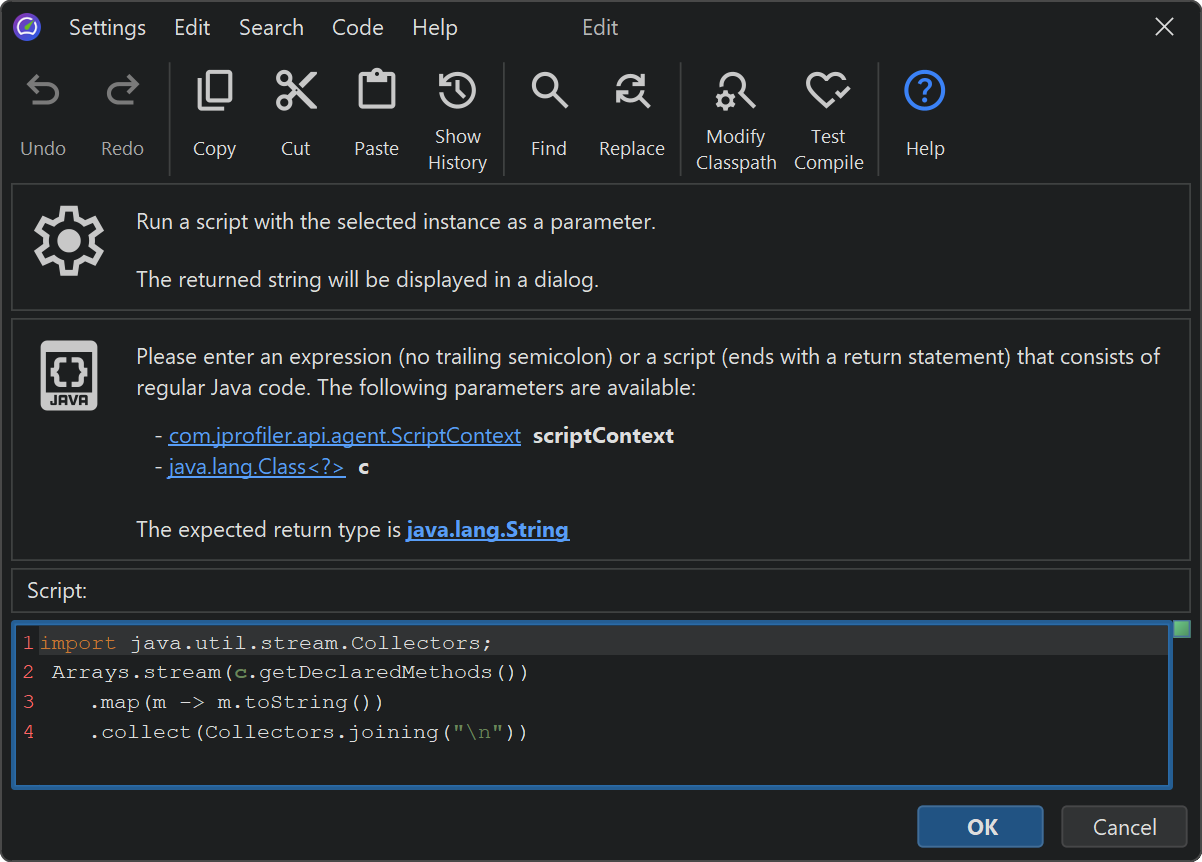Click the blue Help question mark icon

925,92
